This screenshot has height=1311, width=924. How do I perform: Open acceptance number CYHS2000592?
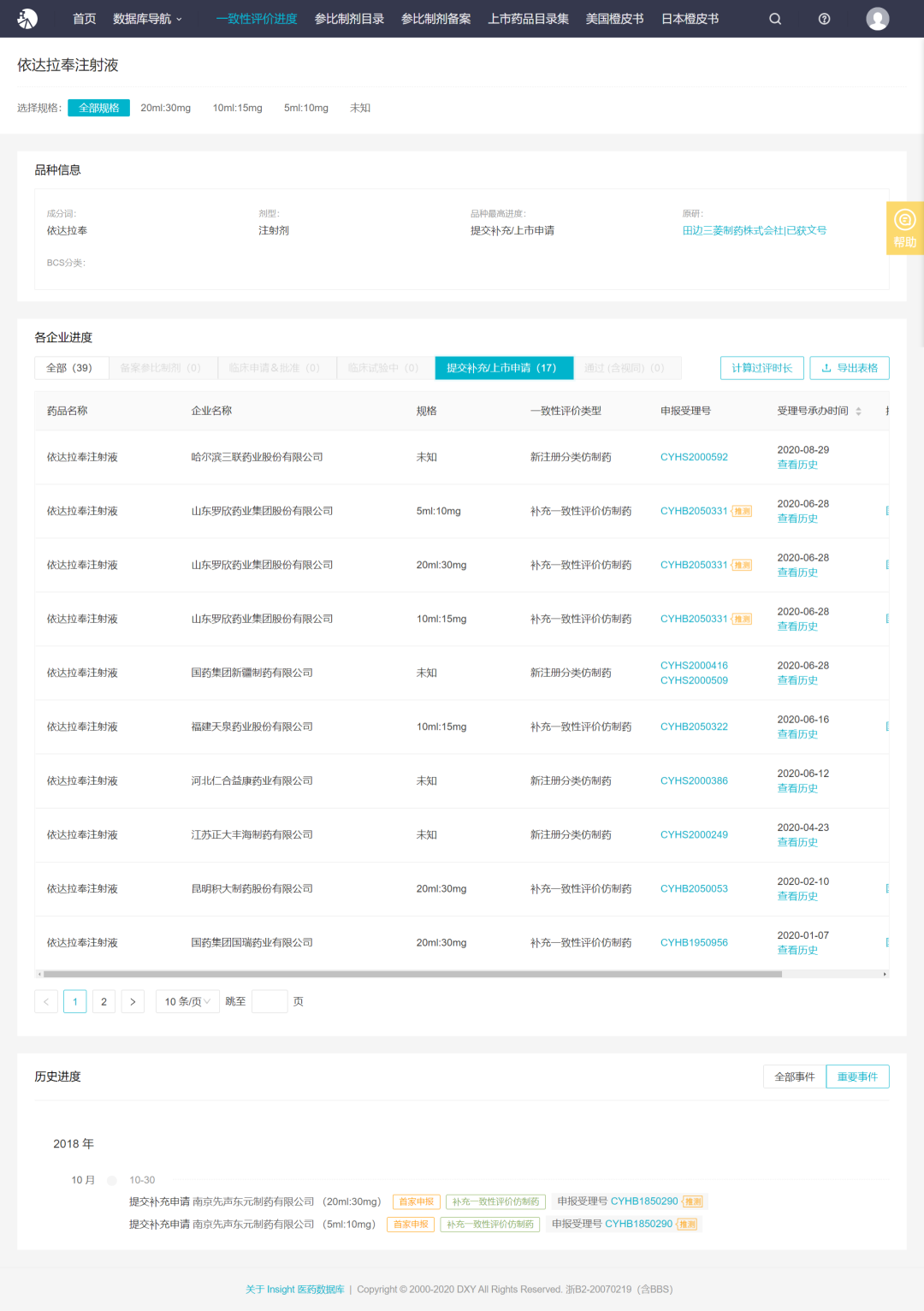tap(694, 457)
